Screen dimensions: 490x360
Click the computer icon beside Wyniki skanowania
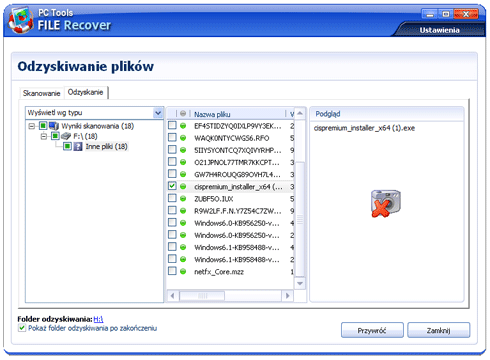[x=54, y=126]
